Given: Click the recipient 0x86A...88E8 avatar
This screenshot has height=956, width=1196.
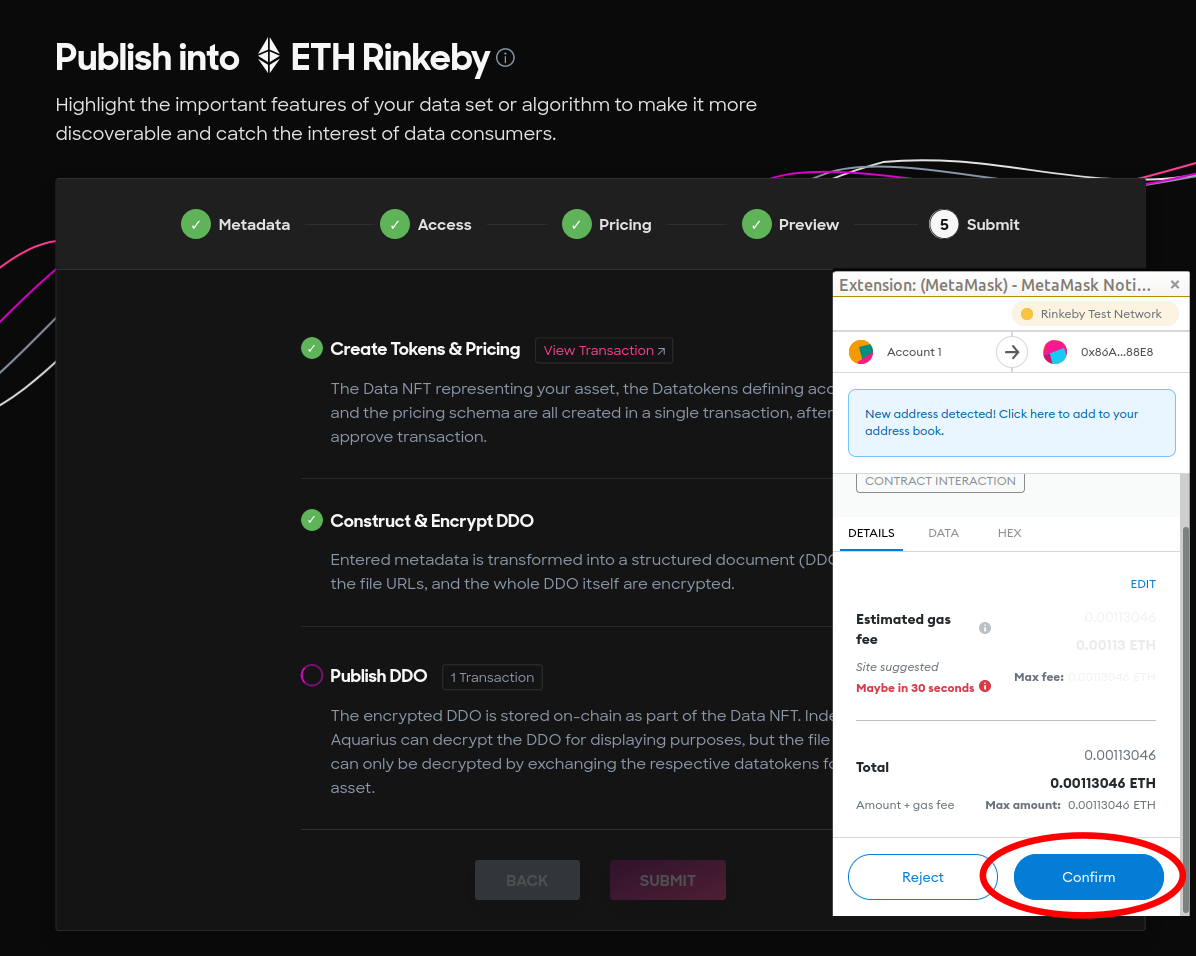Looking at the screenshot, I should point(1055,352).
